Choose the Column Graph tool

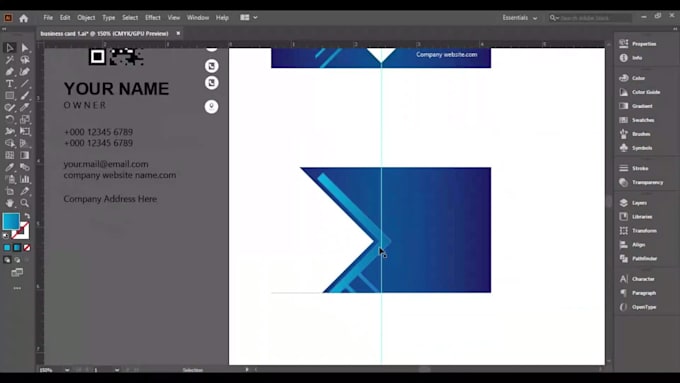25,179
